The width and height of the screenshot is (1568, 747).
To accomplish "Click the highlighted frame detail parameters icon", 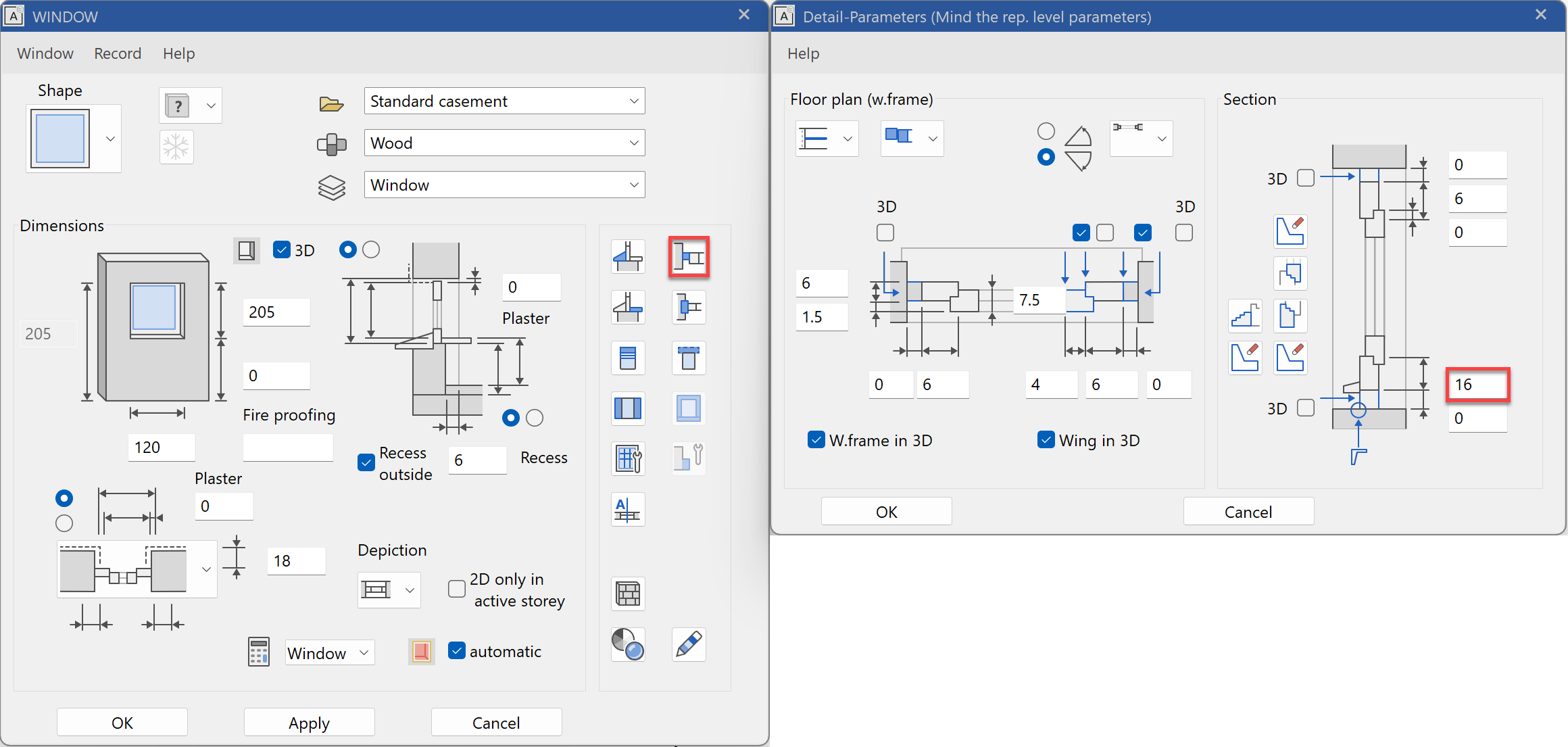I will (689, 257).
